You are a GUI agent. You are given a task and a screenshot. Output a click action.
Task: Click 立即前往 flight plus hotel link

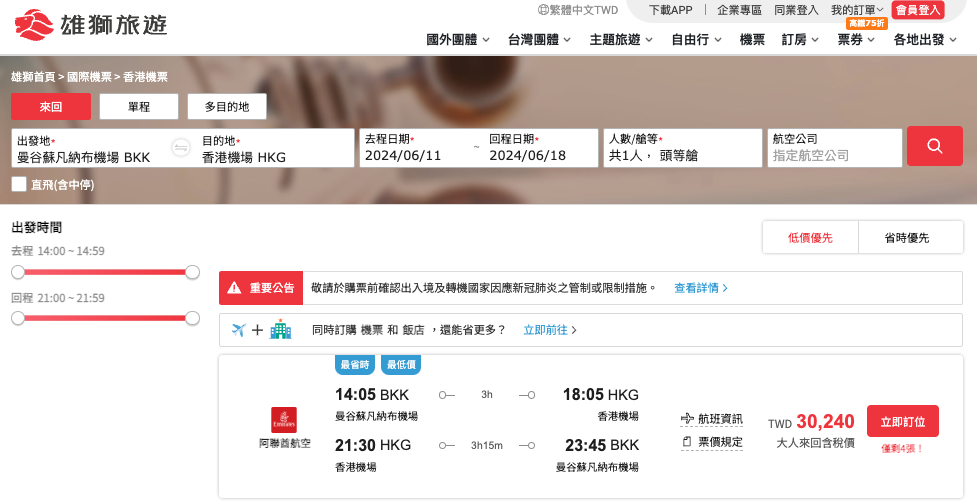pos(550,330)
